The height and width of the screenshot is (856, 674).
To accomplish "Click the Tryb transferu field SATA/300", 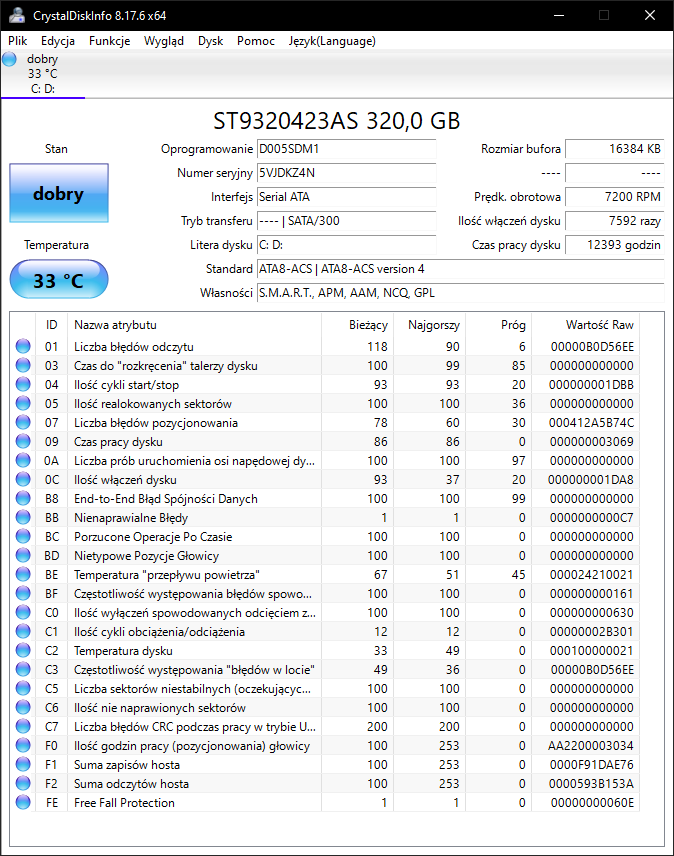I will 347,221.
